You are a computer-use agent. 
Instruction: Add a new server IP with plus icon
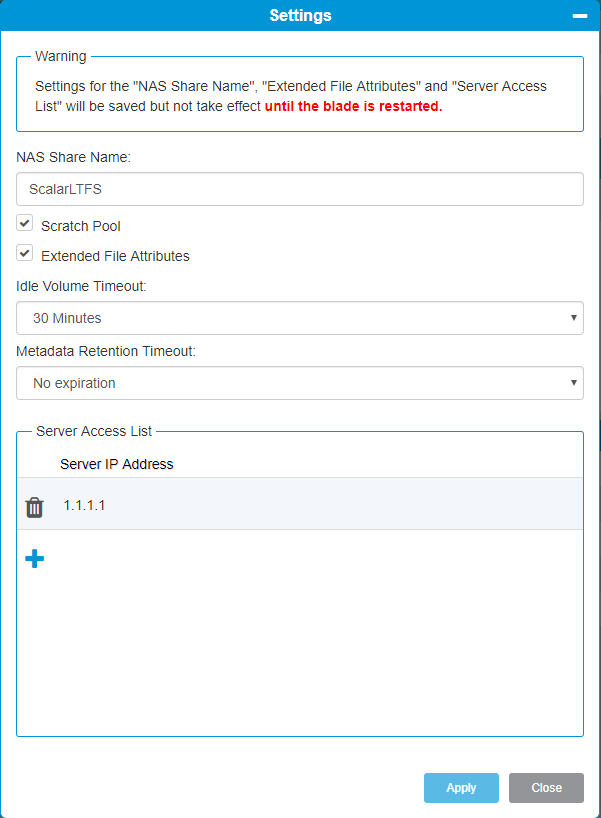[x=34, y=558]
